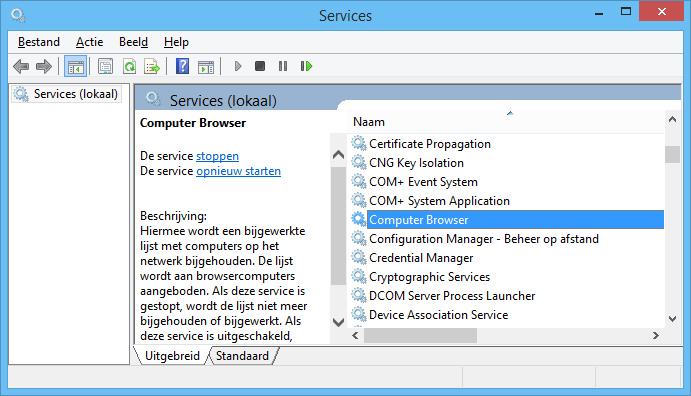This screenshot has width=691, height=396.
Task: Open the Help menu
Action: (x=176, y=42)
